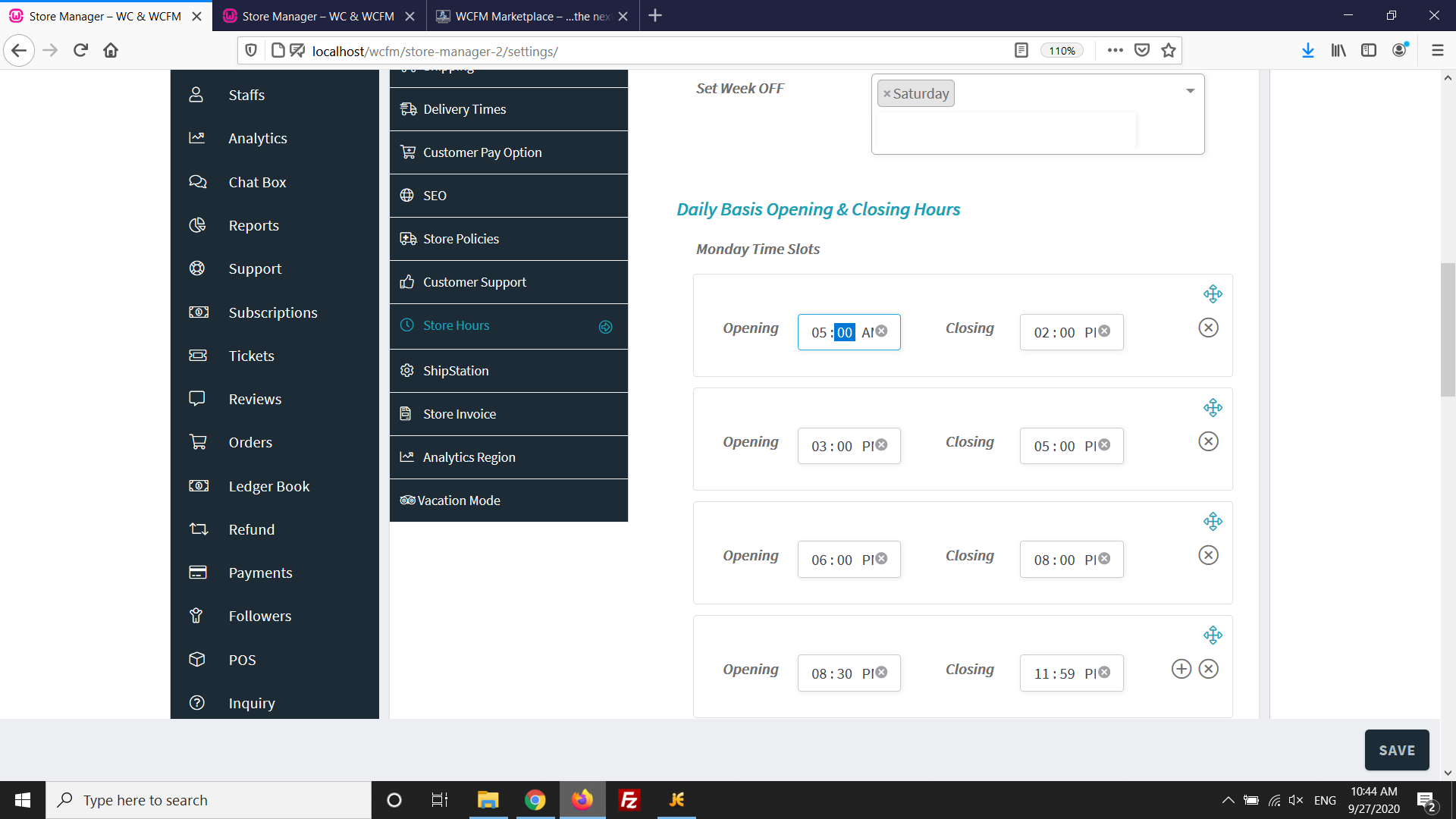Click the POS cube icon
The height and width of the screenshot is (819, 1456).
click(197, 660)
